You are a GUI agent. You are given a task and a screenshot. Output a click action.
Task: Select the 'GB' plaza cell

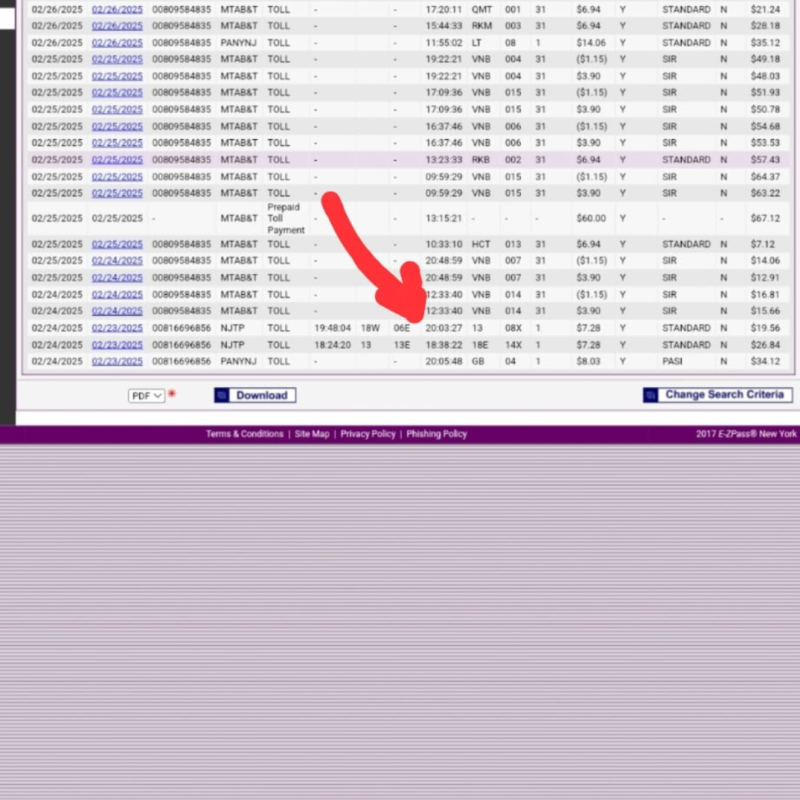coord(478,361)
